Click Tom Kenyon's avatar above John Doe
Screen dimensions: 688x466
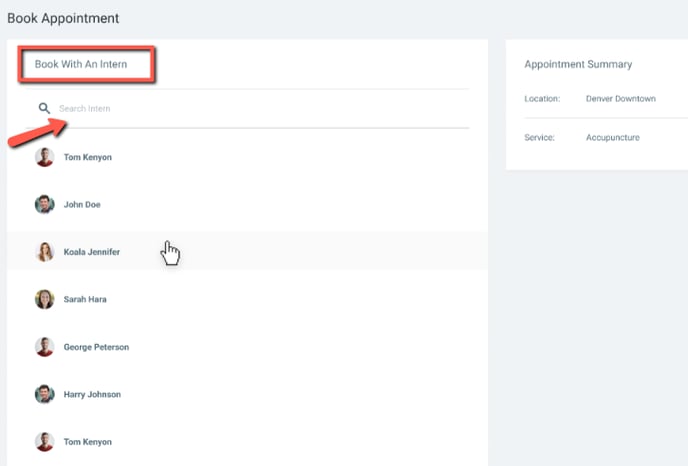coord(45,157)
